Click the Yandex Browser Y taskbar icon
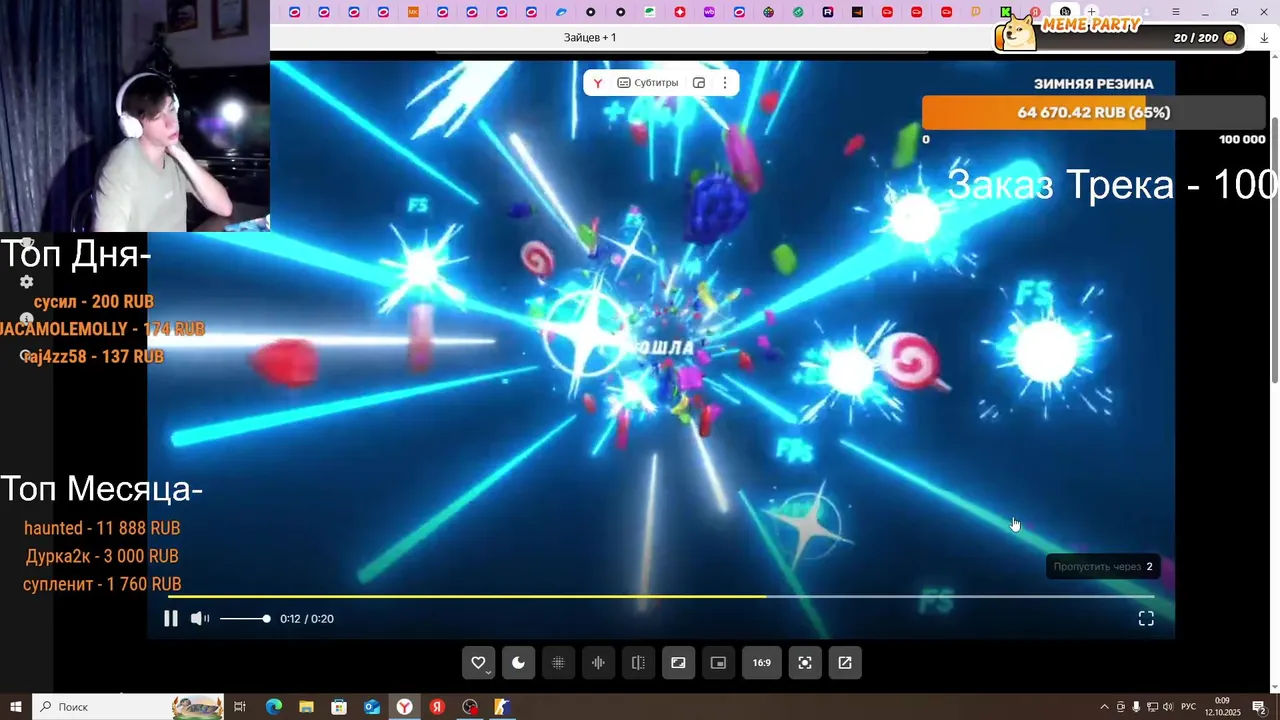 pos(405,707)
